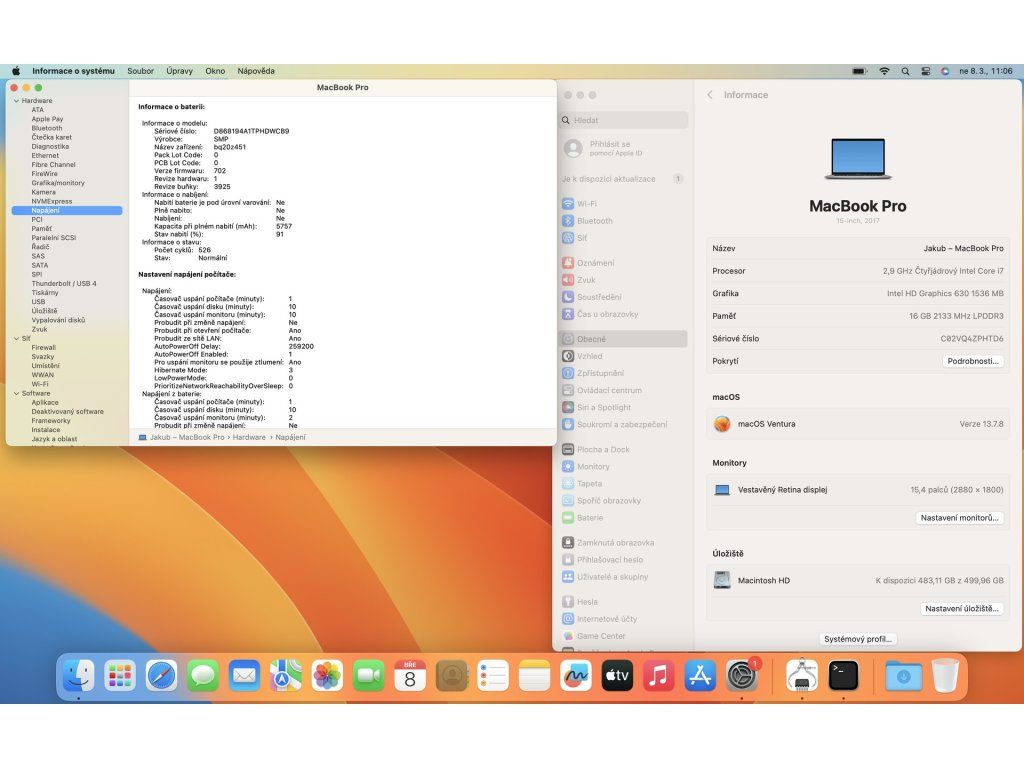
Task: Select Bluetooth in System Settings sidebar
Action: click(x=594, y=221)
